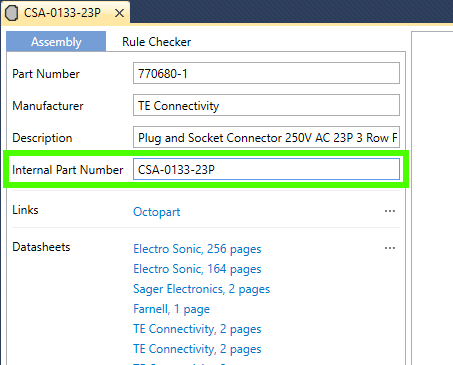Screen dimensions: 453x365
Task: Click the Internal Part Number label
Action: (x=68, y=170)
